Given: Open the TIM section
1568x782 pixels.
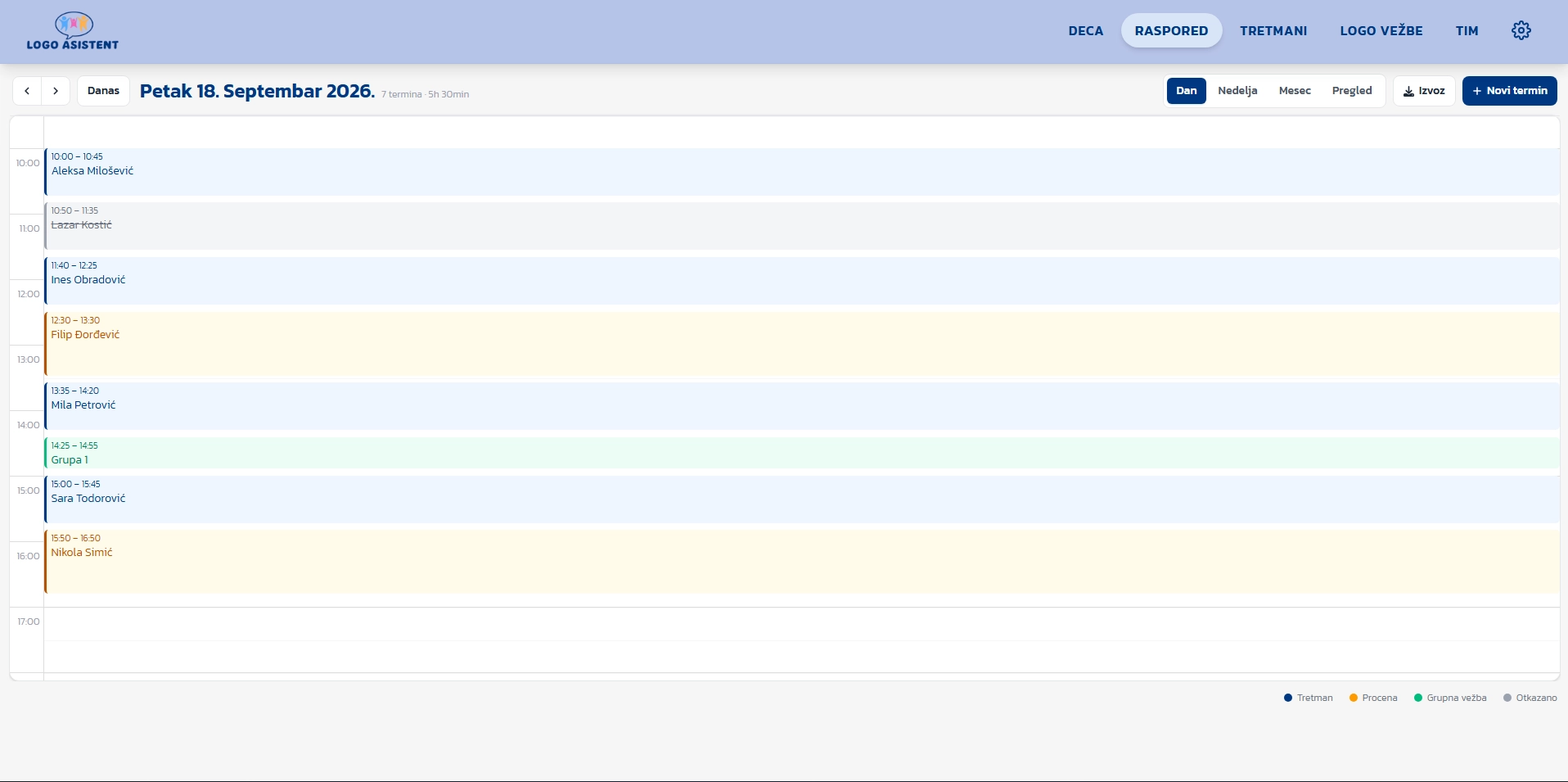Looking at the screenshot, I should coord(1467,31).
